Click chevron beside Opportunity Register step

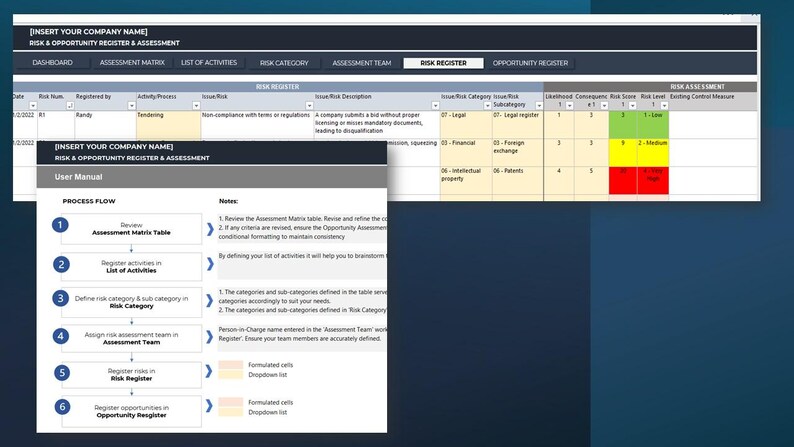pos(209,405)
